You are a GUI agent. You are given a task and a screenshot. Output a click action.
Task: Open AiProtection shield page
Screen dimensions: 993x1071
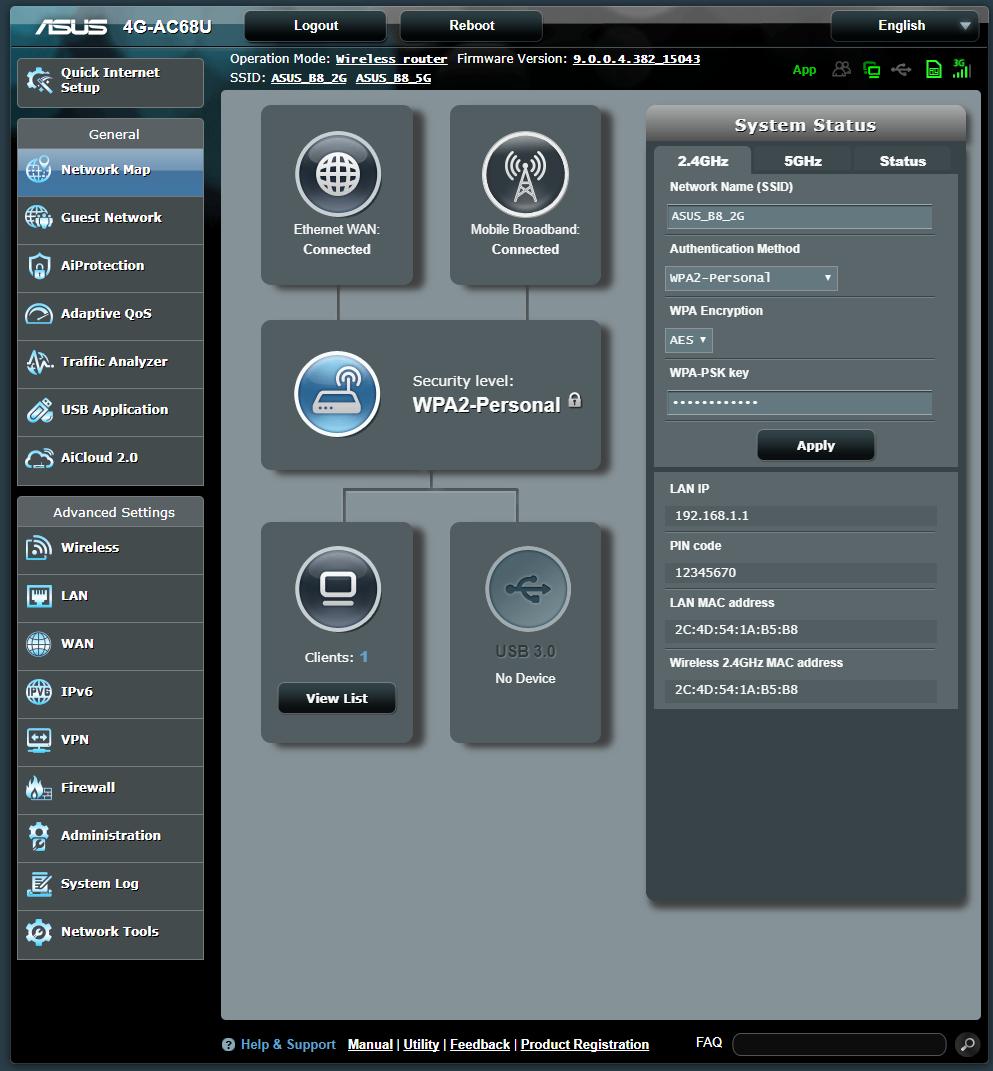(x=111, y=266)
